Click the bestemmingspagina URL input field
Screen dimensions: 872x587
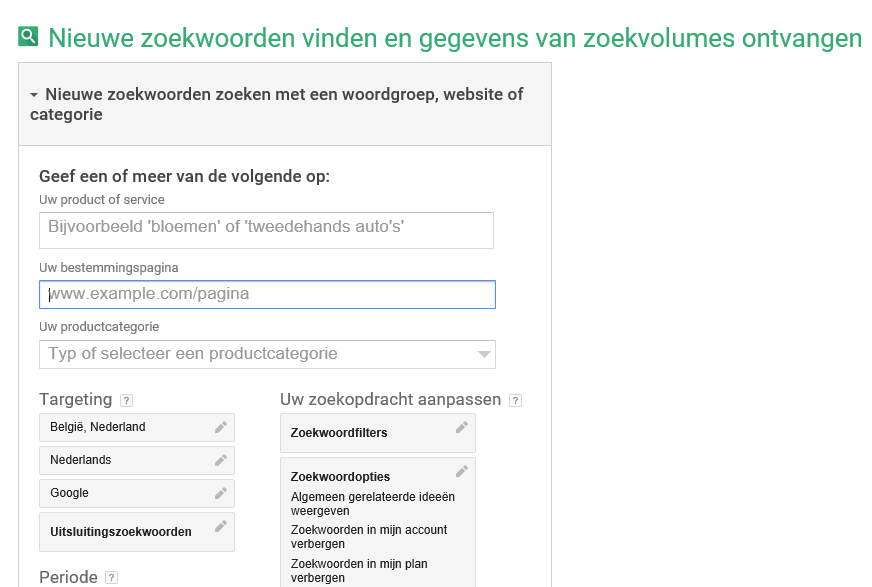[x=267, y=295]
